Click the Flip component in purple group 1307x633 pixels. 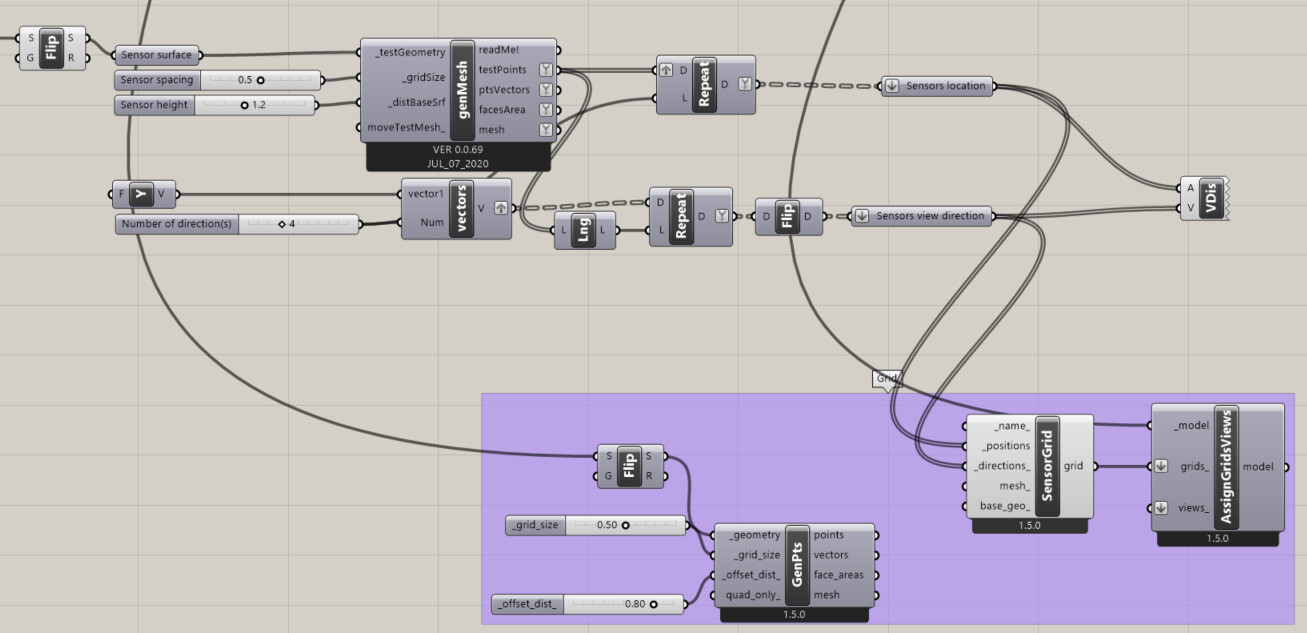pyautogui.click(x=630, y=466)
